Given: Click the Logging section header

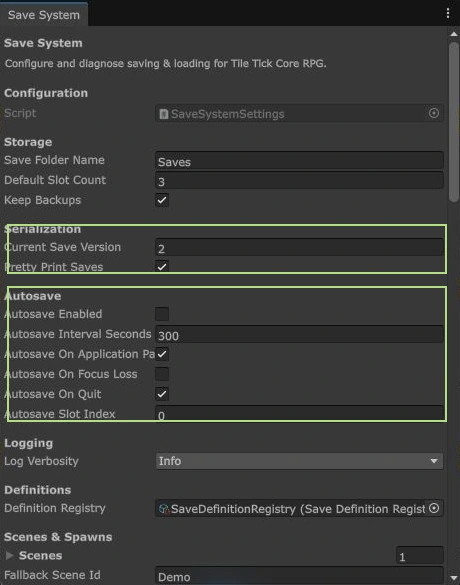Looking at the screenshot, I should (x=29, y=443).
